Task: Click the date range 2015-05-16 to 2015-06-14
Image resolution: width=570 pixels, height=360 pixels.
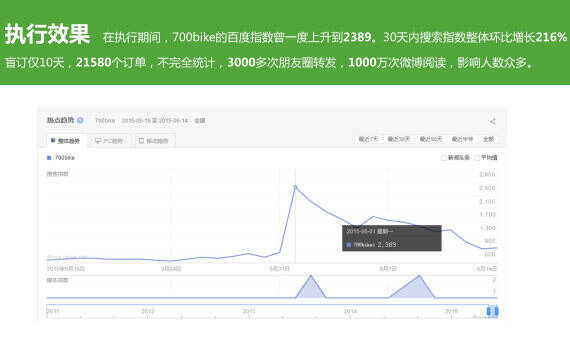Action: click(x=154, y=121)
